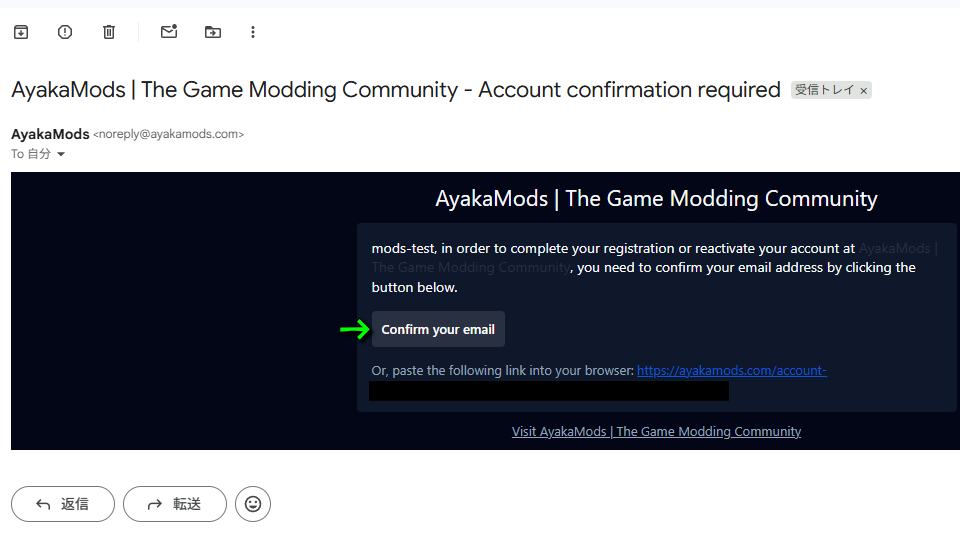Click the noreply@ayakamods.com sender address
The image size is (960, 540).
(168, 134)
